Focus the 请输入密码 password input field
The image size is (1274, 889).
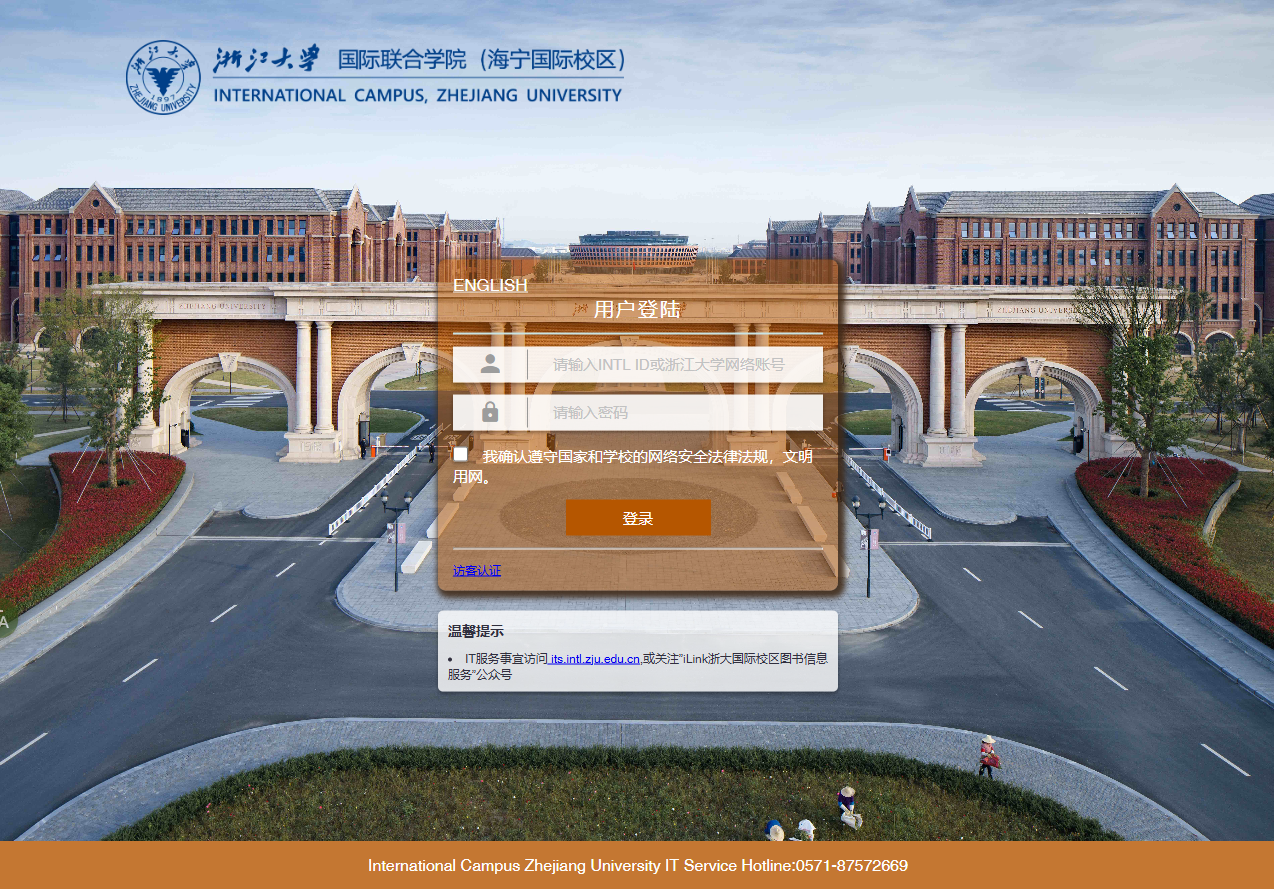click(675, 412)
